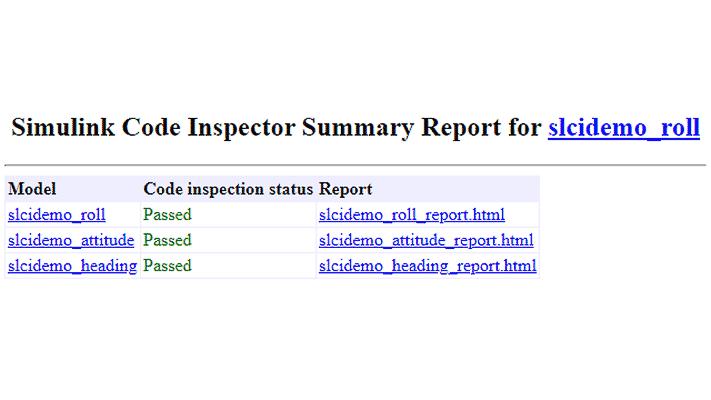Select Passed status in the slcidemo_attitude row
This screenshot has height=400, width=711.
167,241
